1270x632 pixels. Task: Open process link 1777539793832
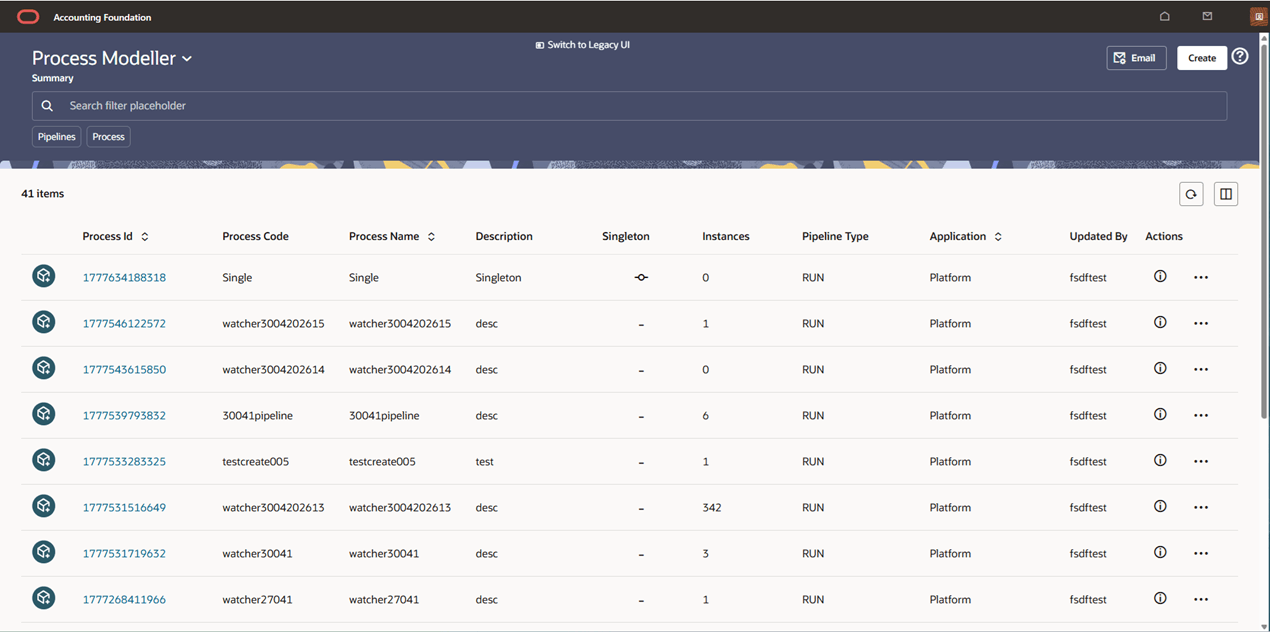pos(124,415)
